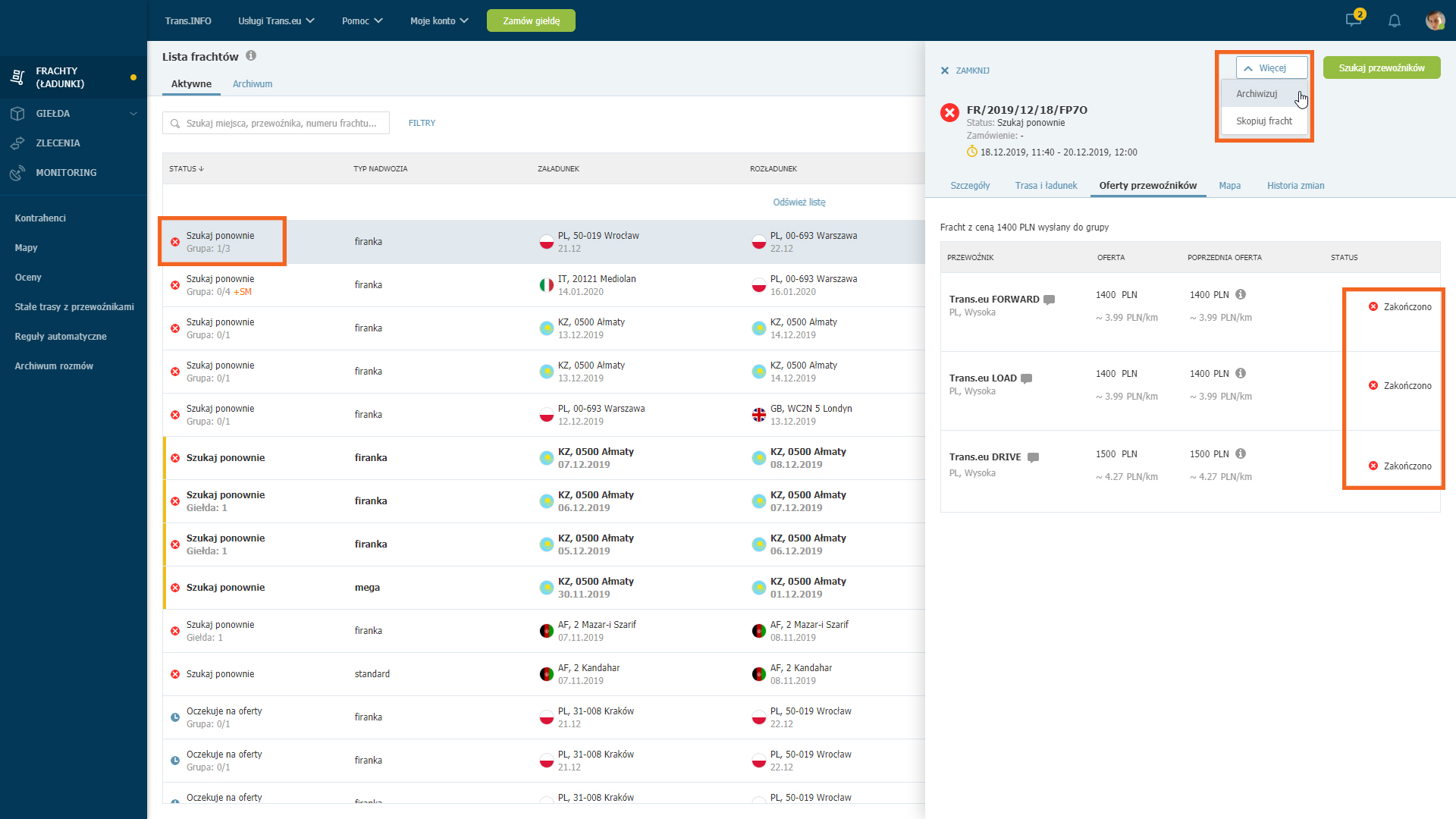
Task: Open the Historia zmian tab
Action: tap(1295, 186)
